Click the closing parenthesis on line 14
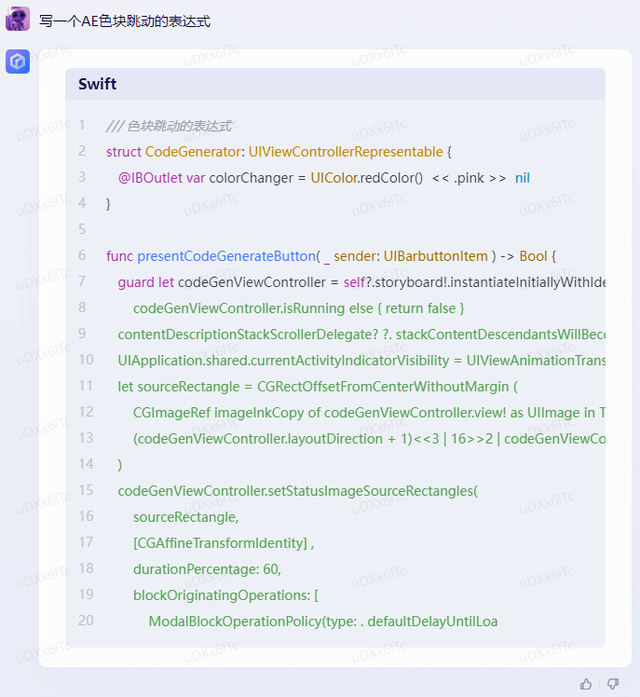This screenshot has width=640, height=697. click(x=120, y=464)
